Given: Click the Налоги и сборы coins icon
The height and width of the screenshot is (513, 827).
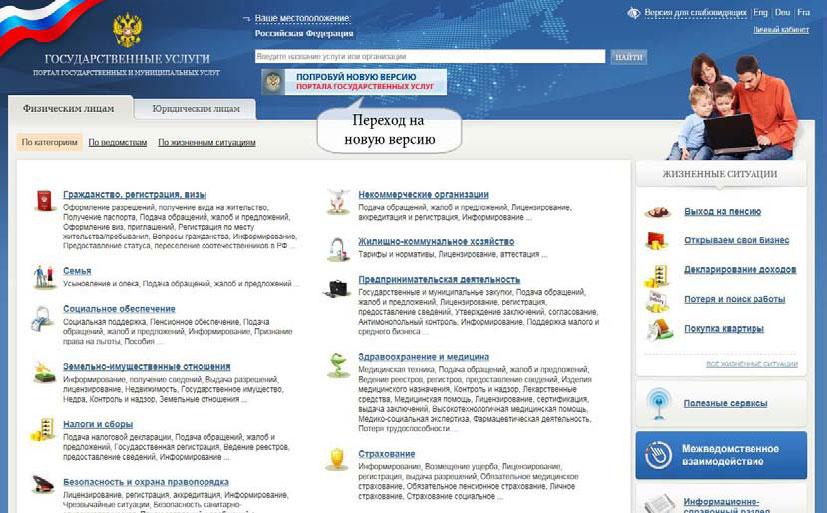Looking at the screenshot, I should [43, 431].
